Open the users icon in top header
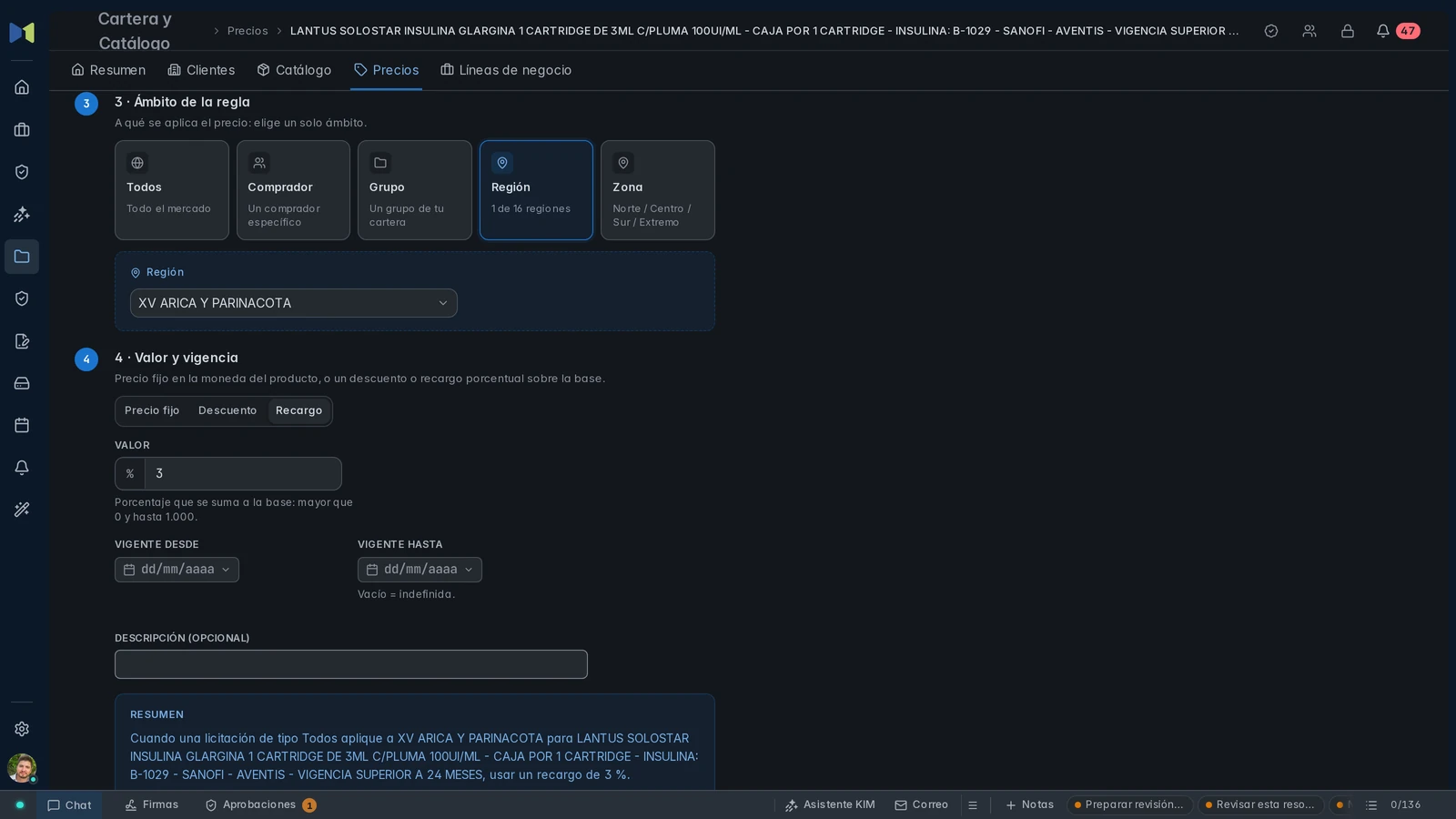Viewport: 1456px width, 819px height. point(1309,31)
